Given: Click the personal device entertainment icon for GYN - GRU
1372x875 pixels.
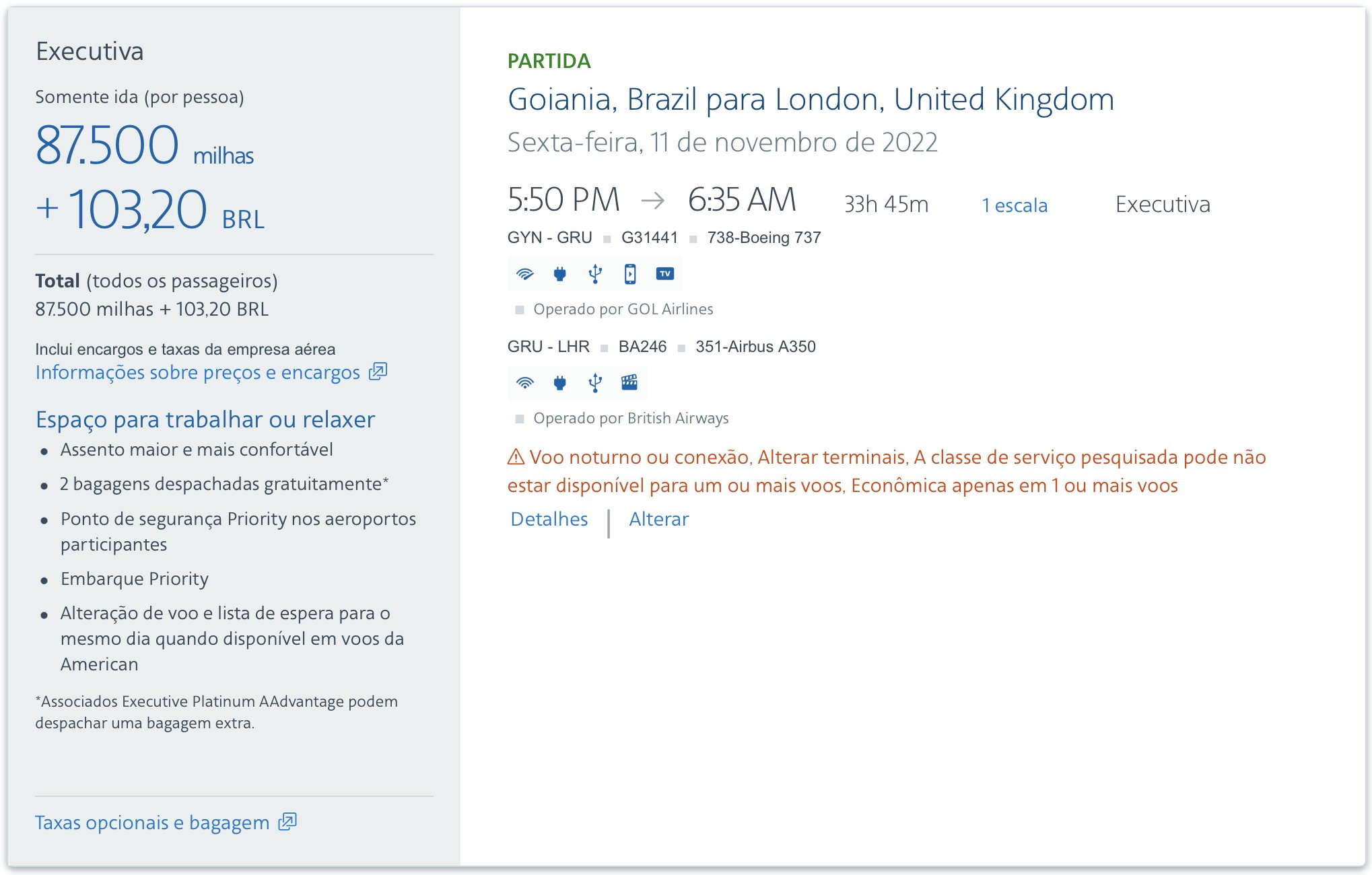Looking at the screenshot, I should tap(630, 274).
